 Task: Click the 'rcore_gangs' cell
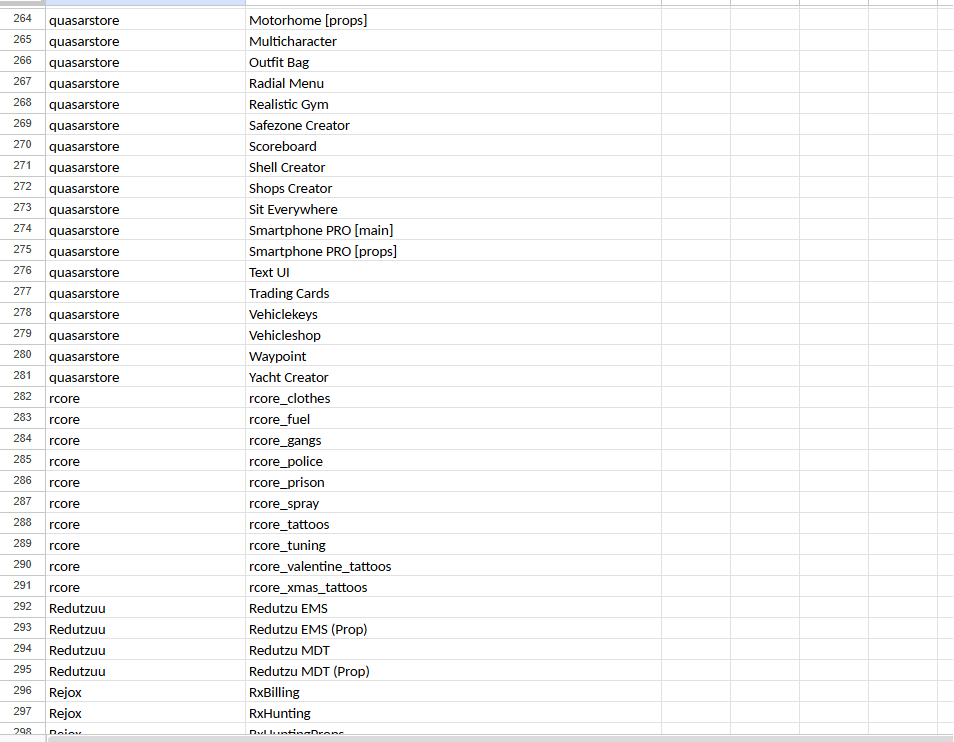[x=453, y=440]
